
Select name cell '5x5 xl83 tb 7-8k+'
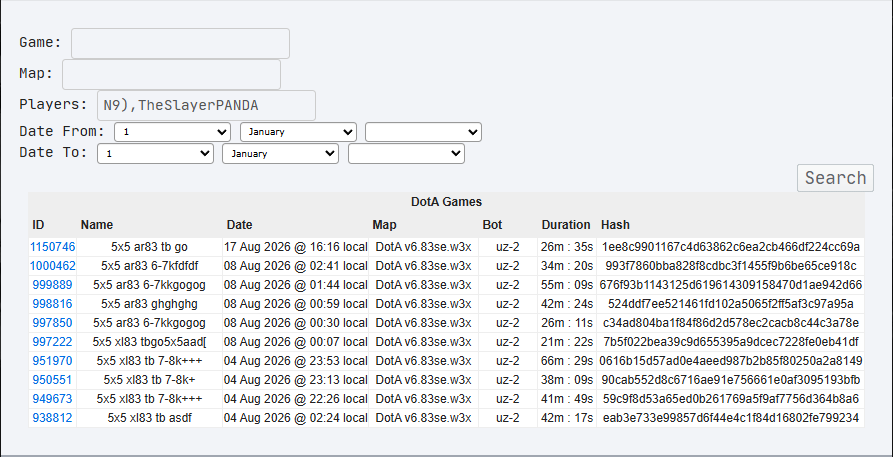(x=149, y=380)
